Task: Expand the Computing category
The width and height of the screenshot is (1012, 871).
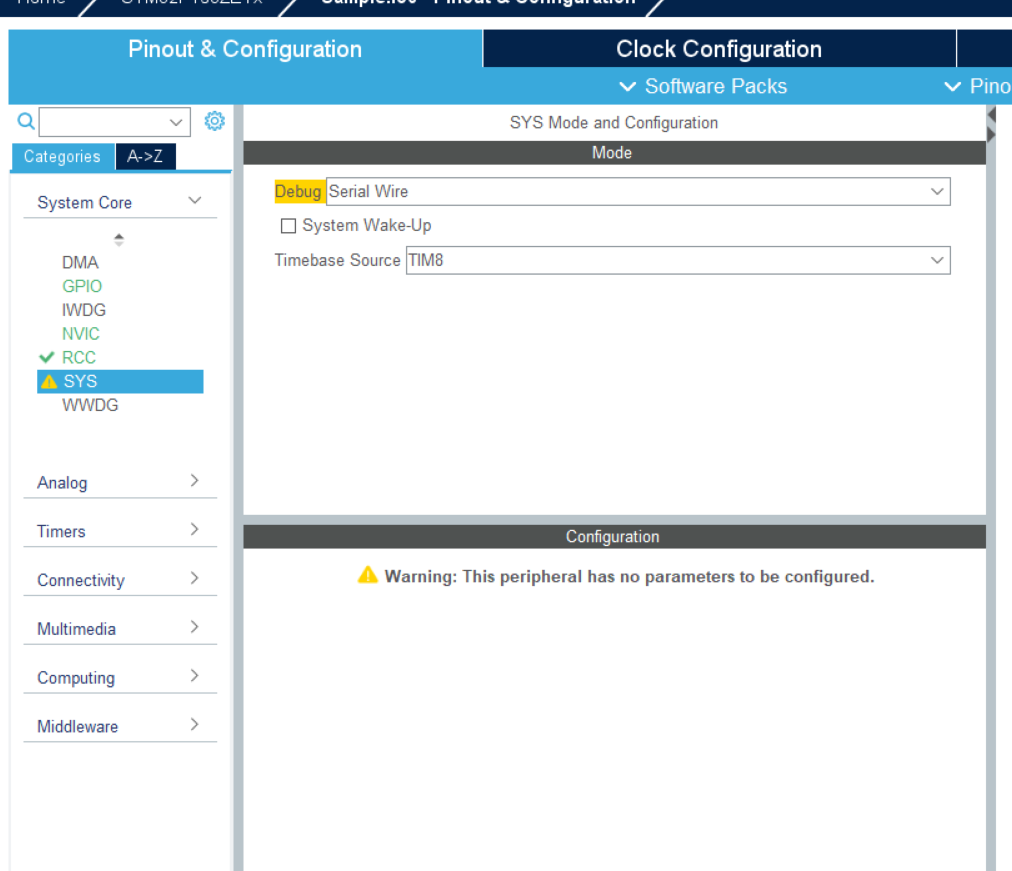Action: 120,677
